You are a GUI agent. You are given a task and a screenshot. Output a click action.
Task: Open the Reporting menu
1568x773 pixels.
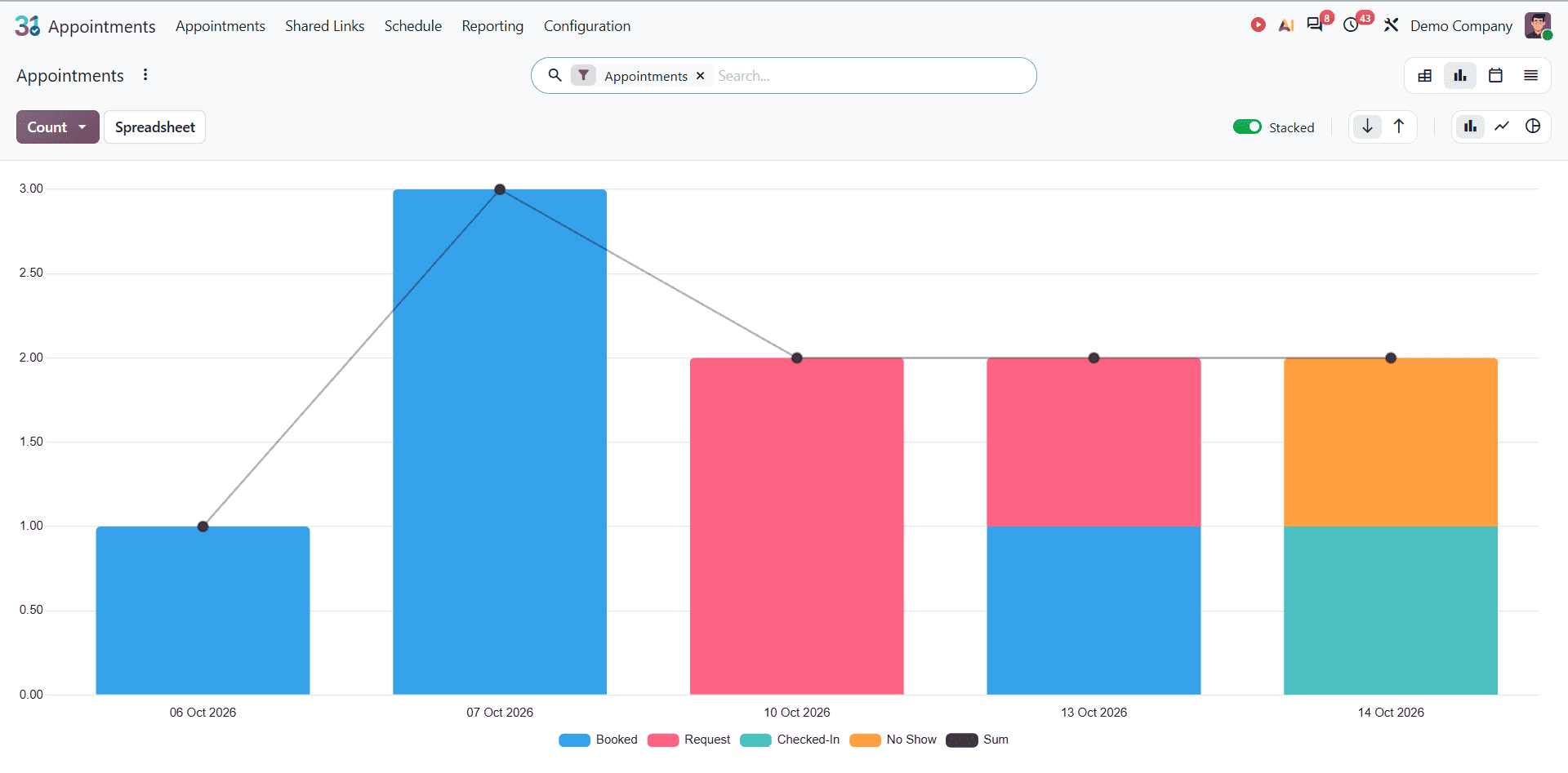pos(492,26)
